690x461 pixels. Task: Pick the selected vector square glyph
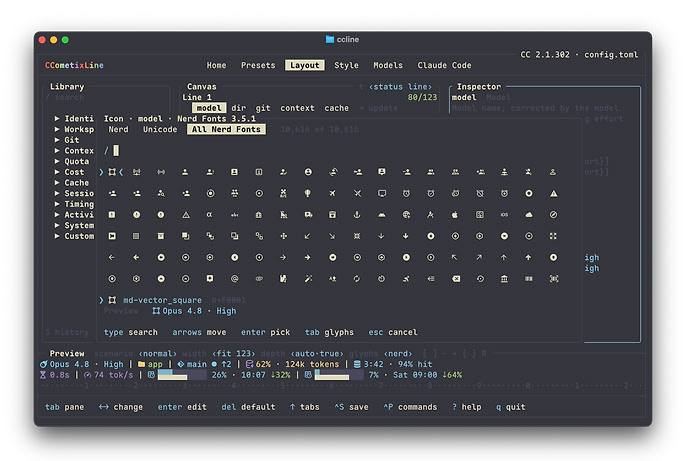(x=112, y=172)
